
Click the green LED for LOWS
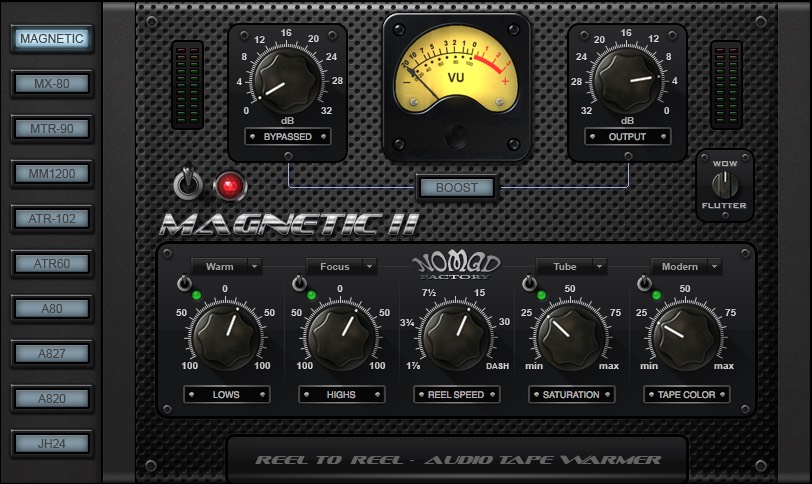196,296
